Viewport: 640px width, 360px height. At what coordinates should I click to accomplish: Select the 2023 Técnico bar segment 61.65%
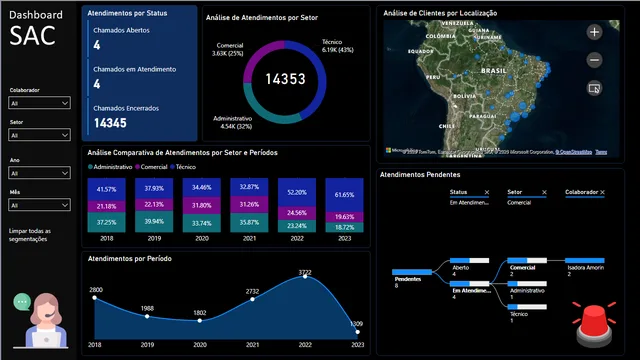pyautogui.click(x=344, y=195)
